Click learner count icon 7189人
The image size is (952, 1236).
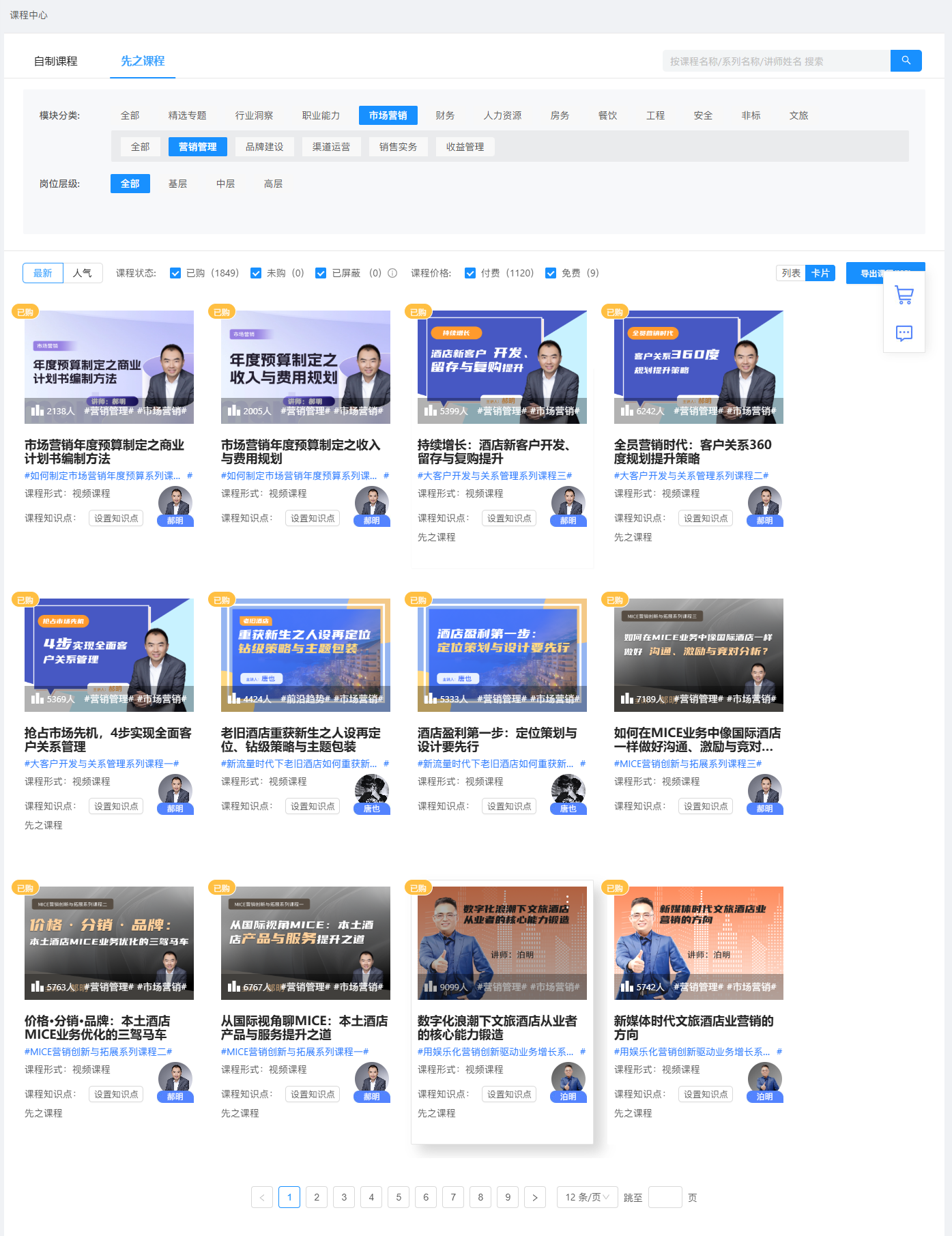627,698
